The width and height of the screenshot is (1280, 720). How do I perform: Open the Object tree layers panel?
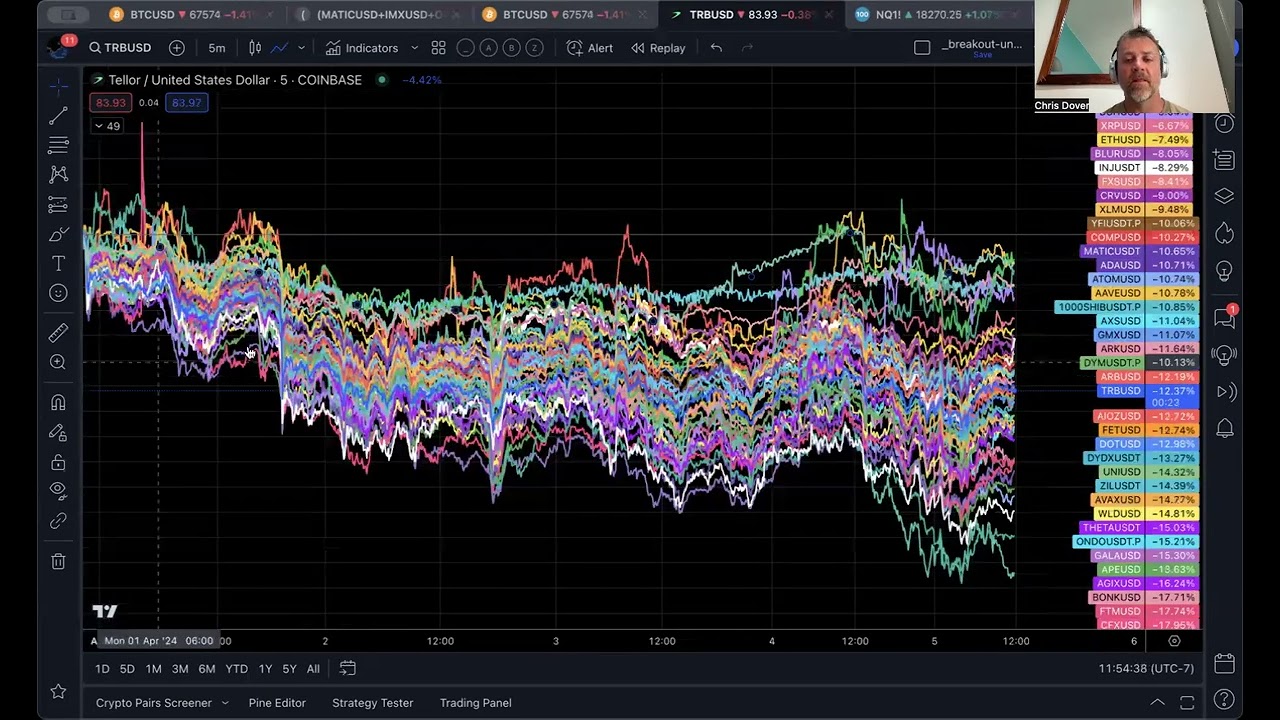[1224, 196]
